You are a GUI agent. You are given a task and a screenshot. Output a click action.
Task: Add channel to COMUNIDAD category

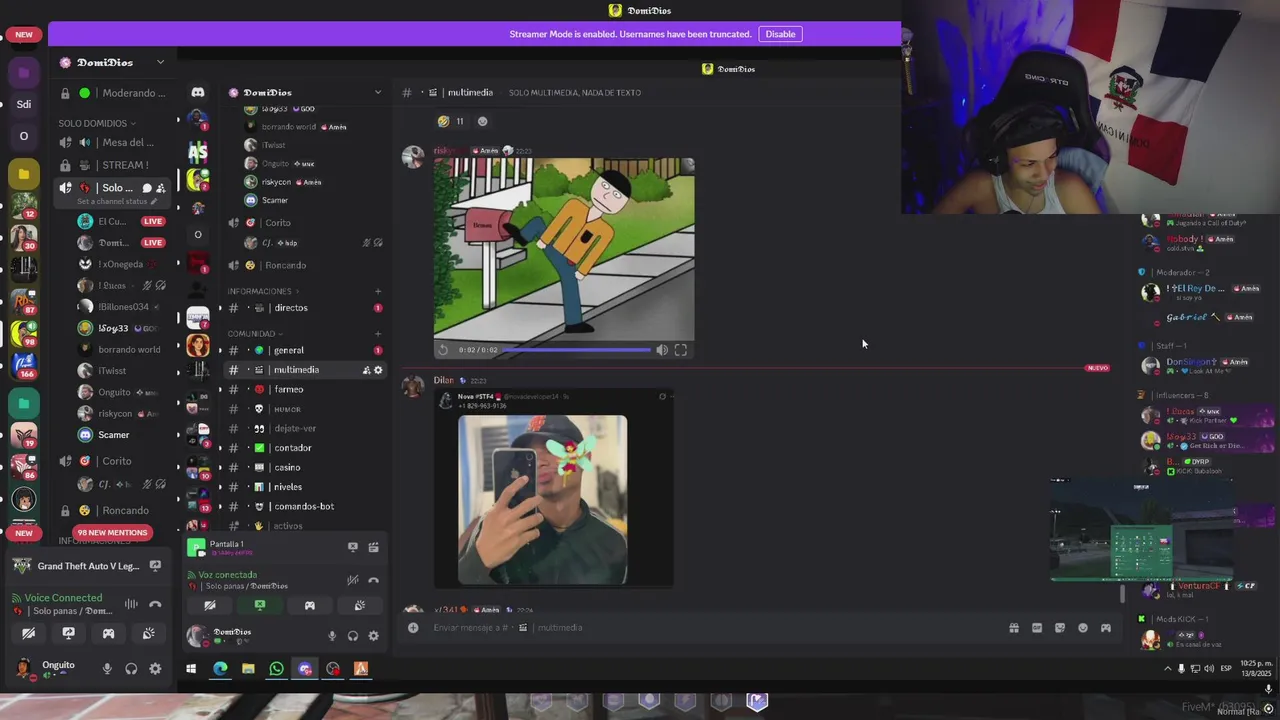pos(378,334)
